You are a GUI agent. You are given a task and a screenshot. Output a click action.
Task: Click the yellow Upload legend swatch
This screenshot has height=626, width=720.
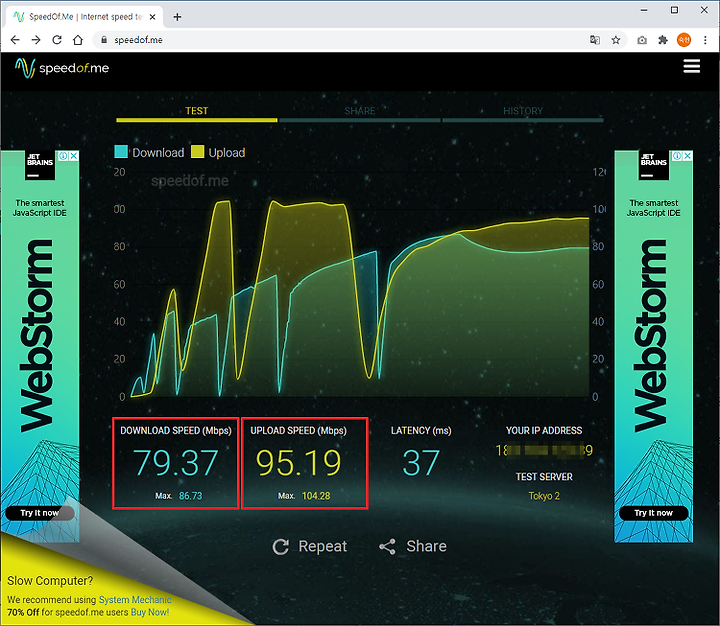(x=197, y=152)
